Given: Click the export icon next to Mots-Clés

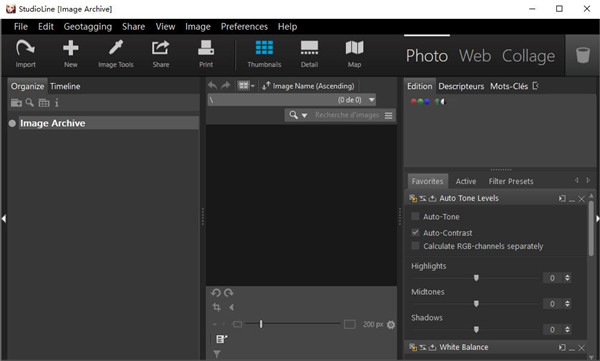Looking at the screenshot, I should (x=535, y=86).
